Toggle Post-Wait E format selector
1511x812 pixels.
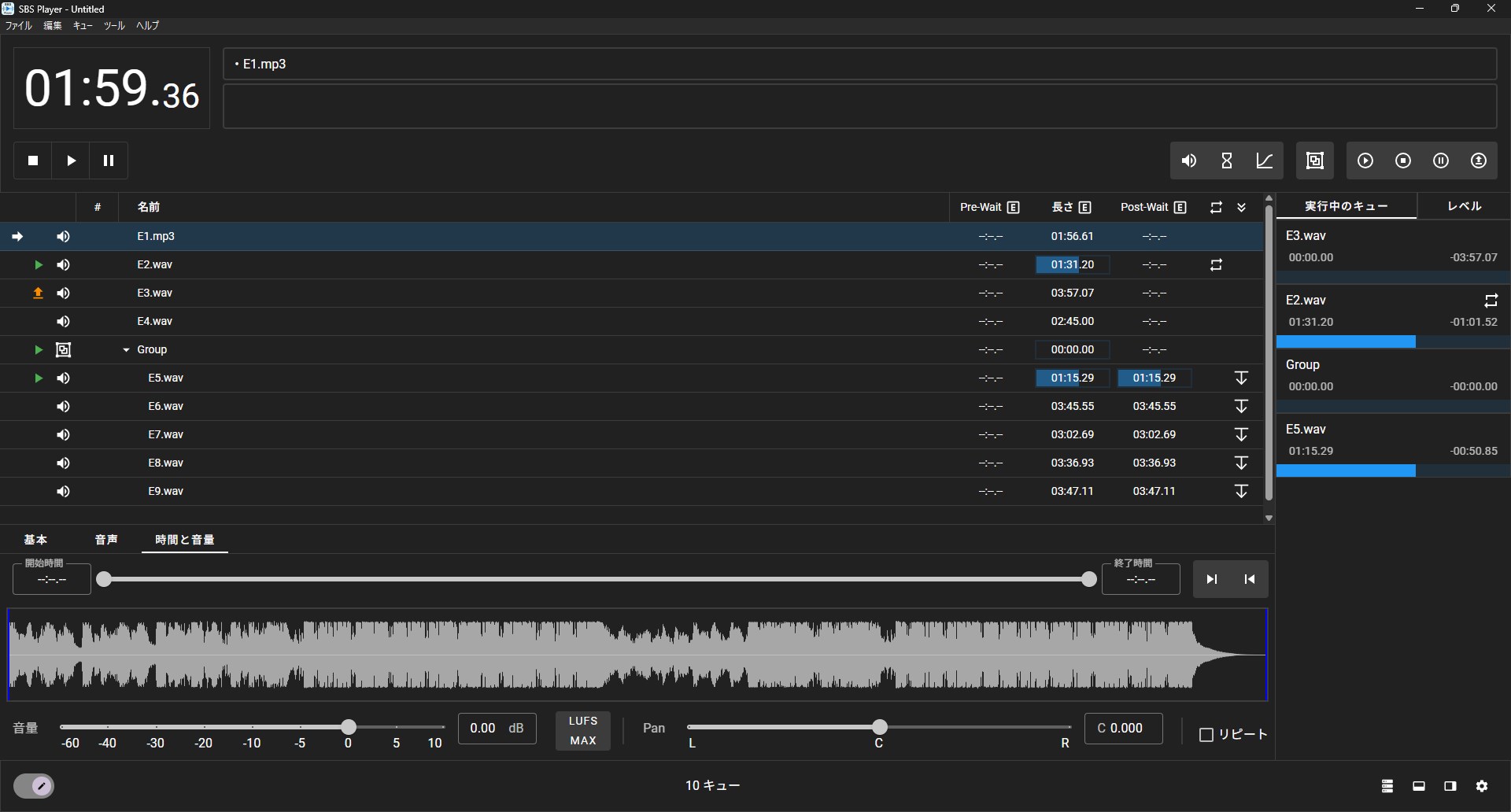point(1180,208)
